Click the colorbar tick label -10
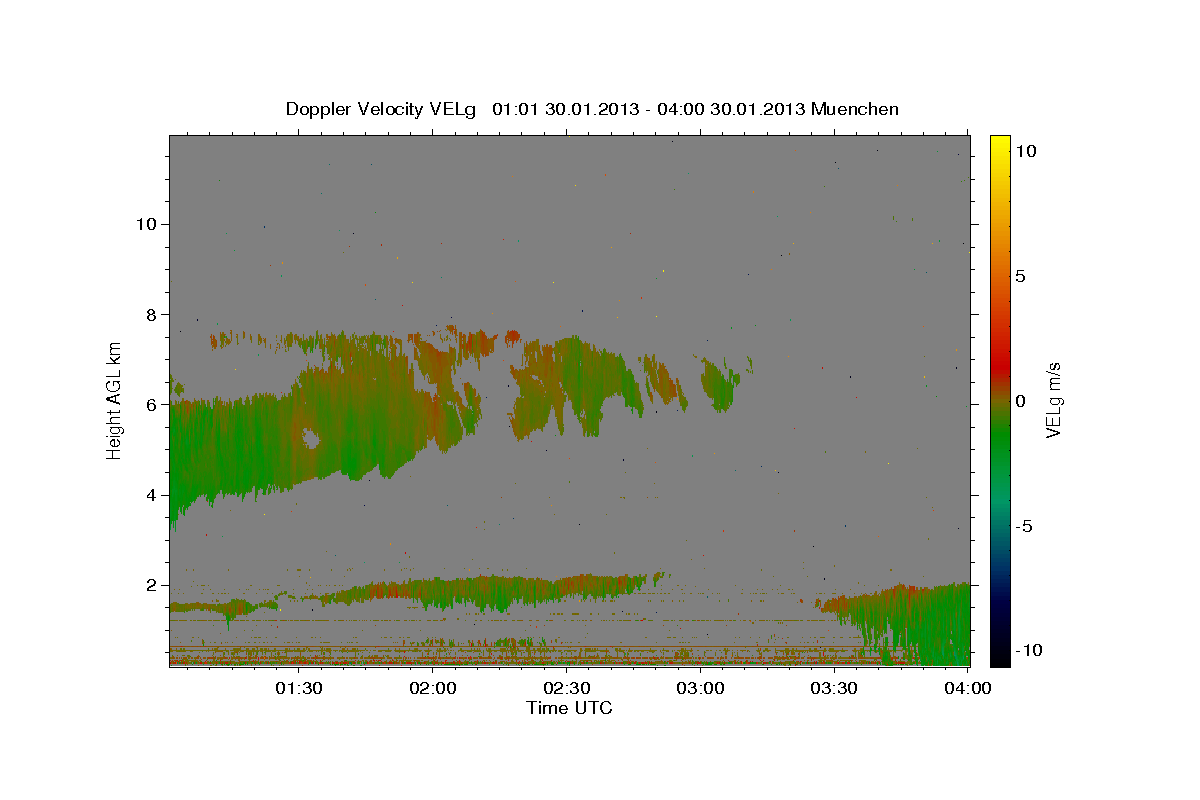This screenshot has width=1200, height=800. click(1028, 651)
